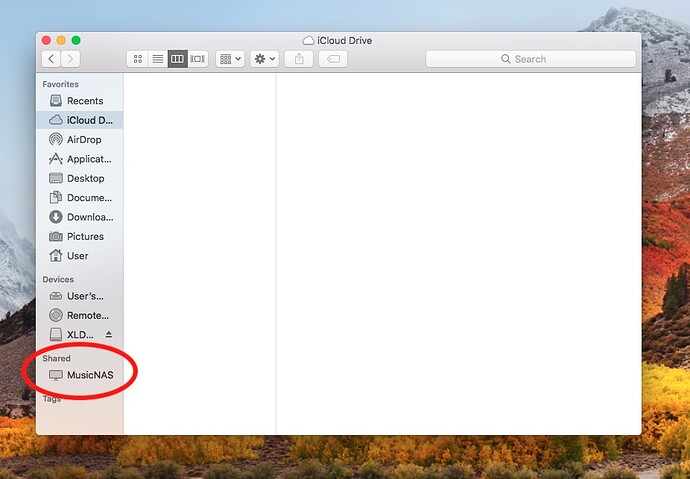Select iCloud Drive in sidebar
Image resolution: width=690 pixels, height=479 pixels.
[x=80, y=120]
